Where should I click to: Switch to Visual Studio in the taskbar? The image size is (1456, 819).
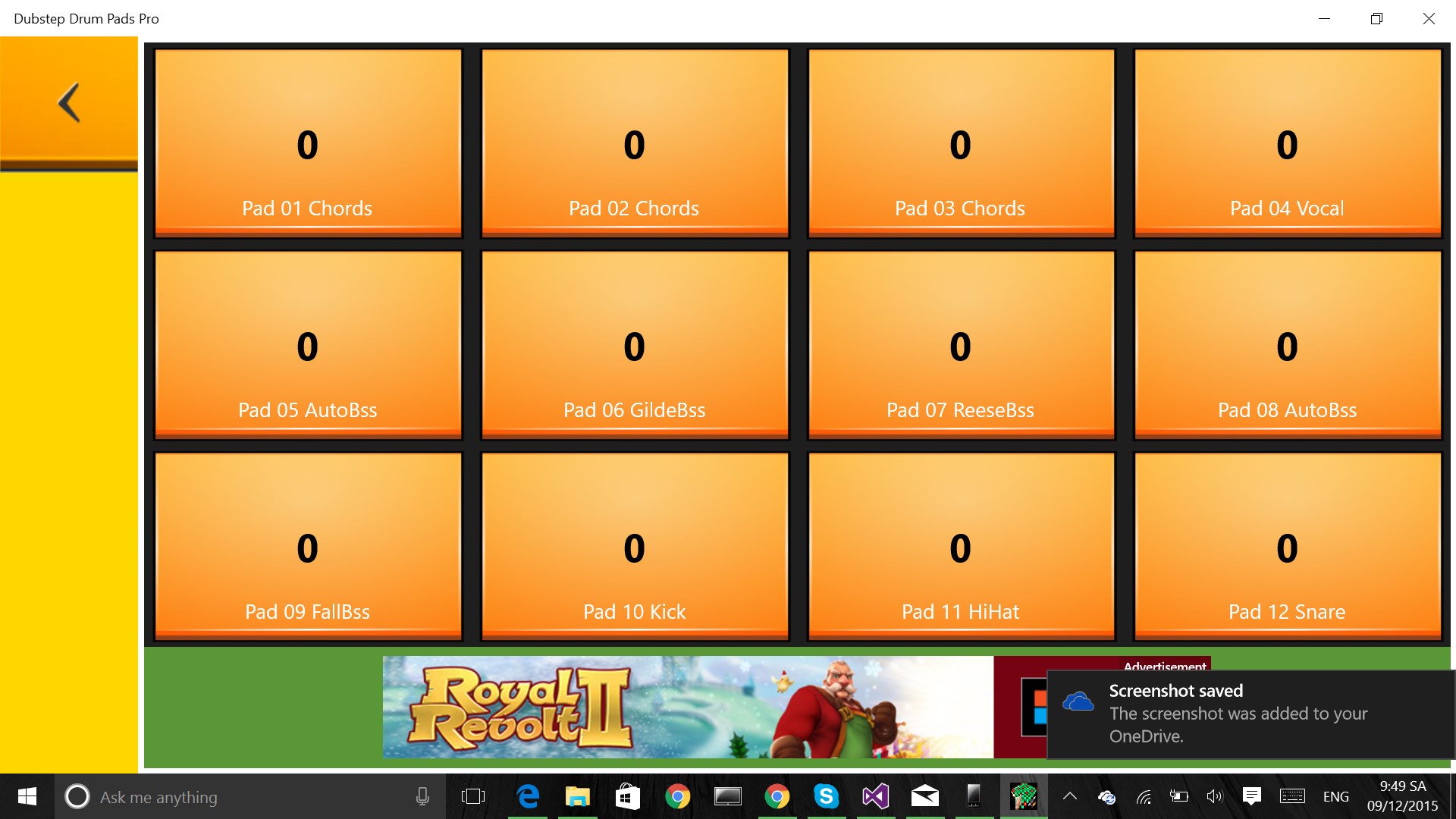click(875, 796)
